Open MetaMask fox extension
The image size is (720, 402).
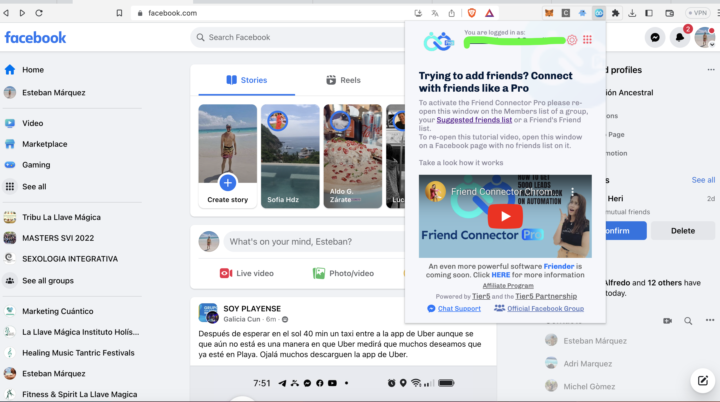549,13
